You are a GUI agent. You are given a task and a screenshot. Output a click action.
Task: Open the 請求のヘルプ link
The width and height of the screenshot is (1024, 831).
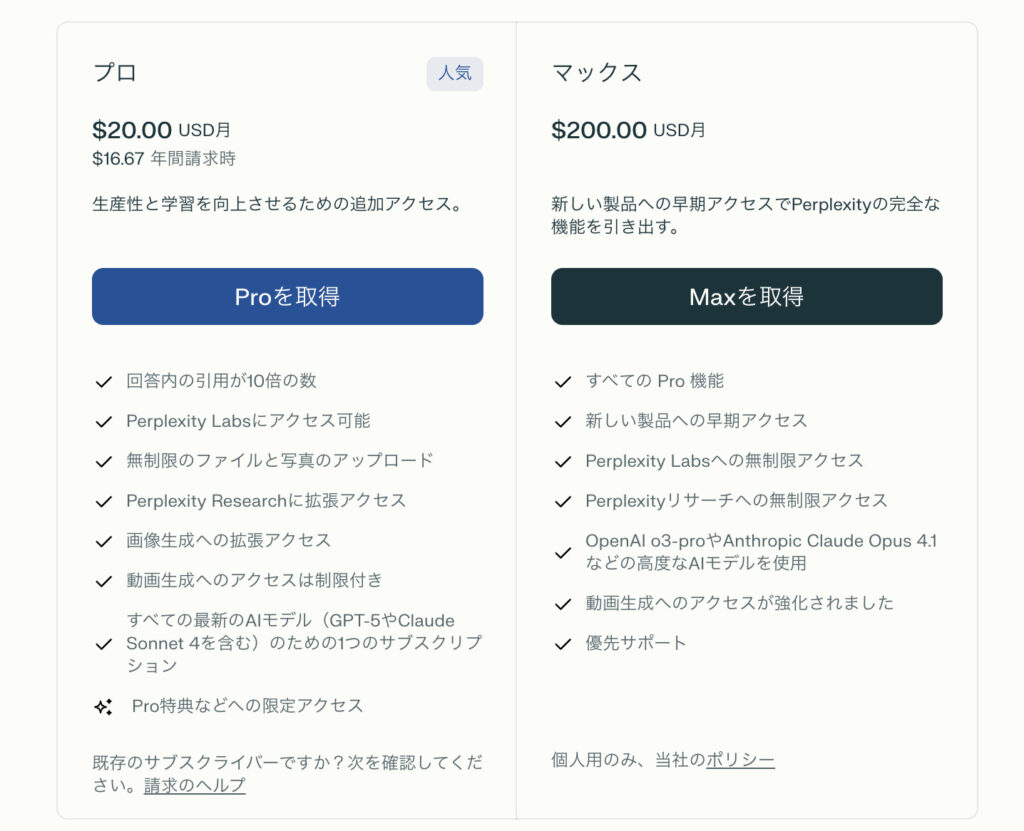[194, 785]
